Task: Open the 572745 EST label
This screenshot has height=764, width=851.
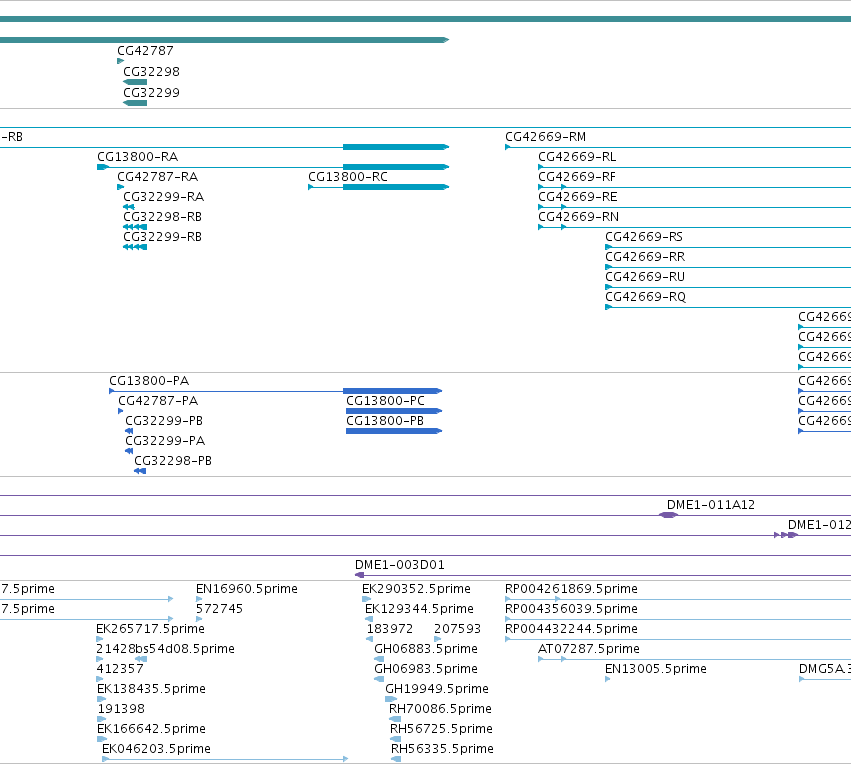Action: click(x=219, y=609)
